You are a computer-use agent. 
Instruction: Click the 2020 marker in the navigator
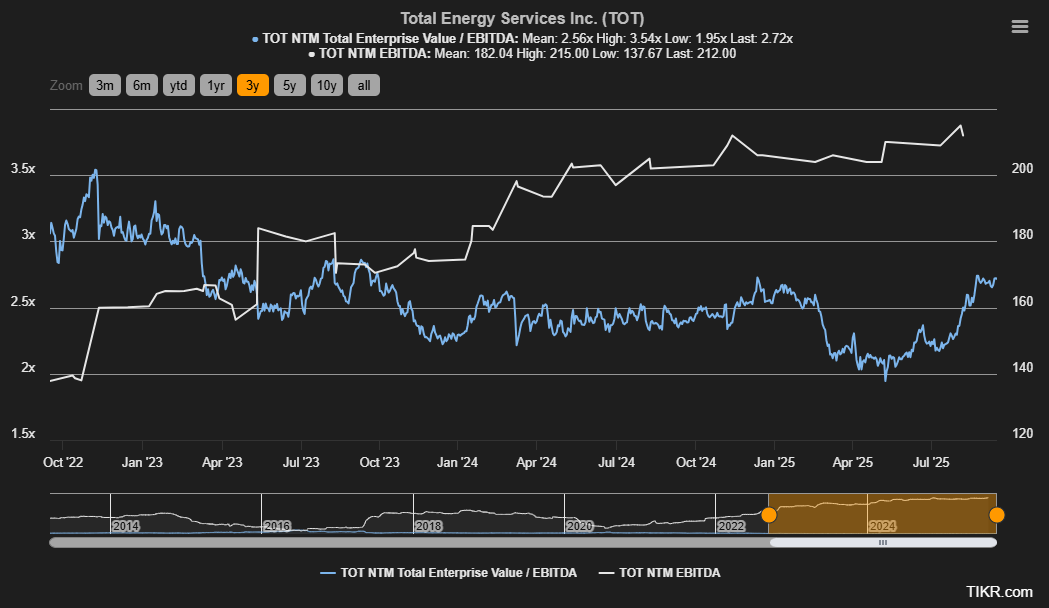click(x=579, y=526)
